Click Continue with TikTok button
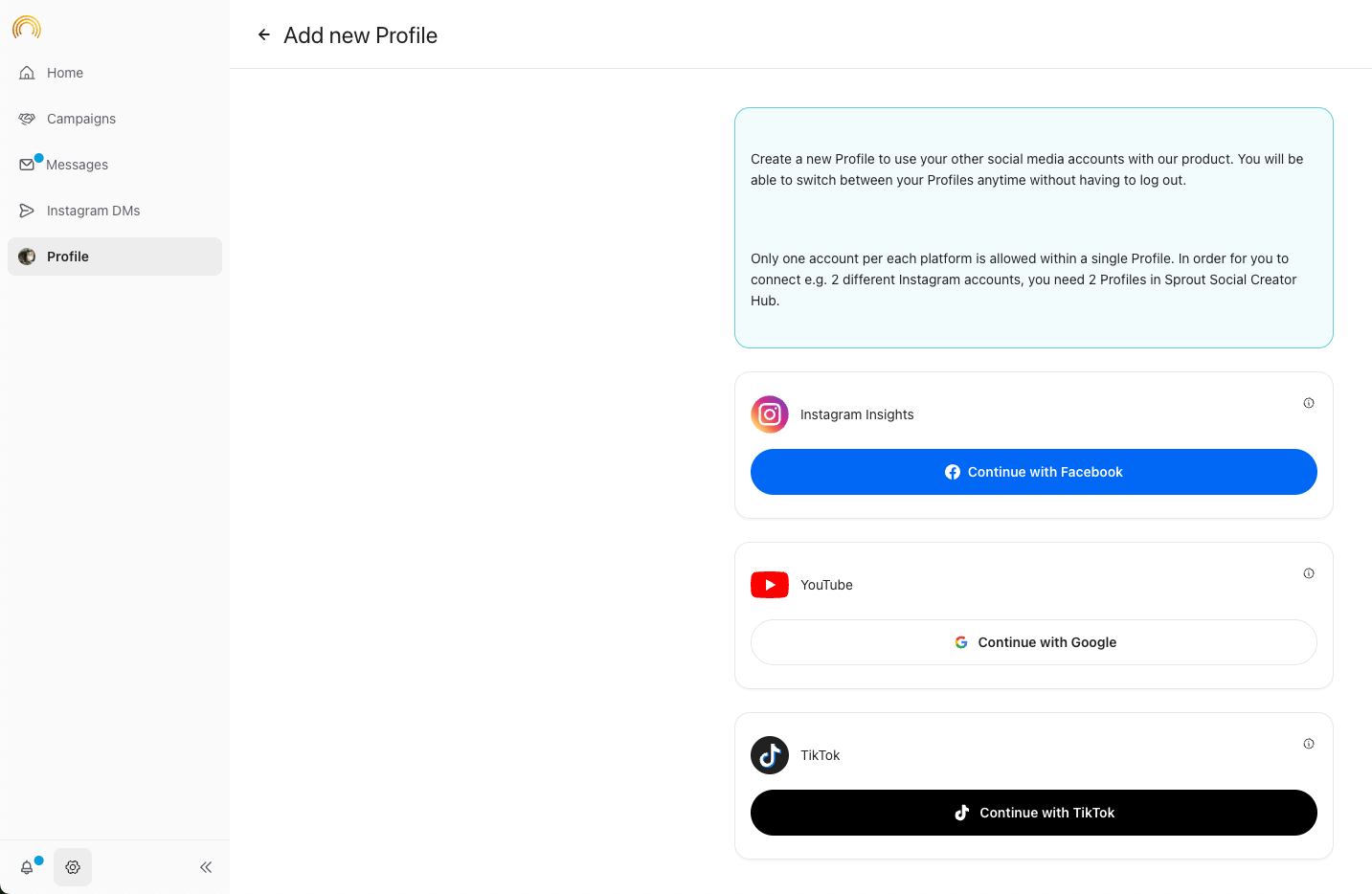The width and height of the screenshot is (1372, 894). point(1034,813)
